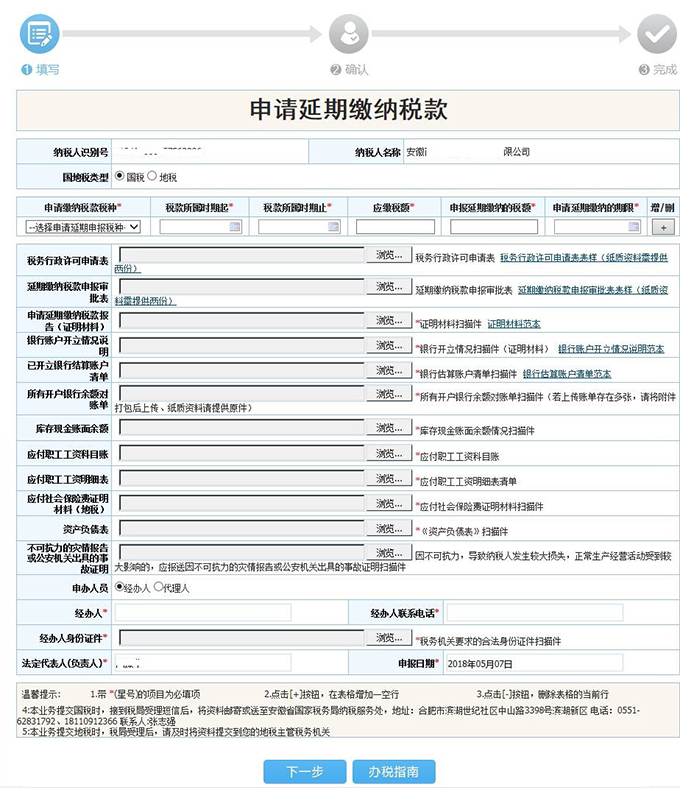
Task: Click the 确认 step icon
Action: pos(349,34)
